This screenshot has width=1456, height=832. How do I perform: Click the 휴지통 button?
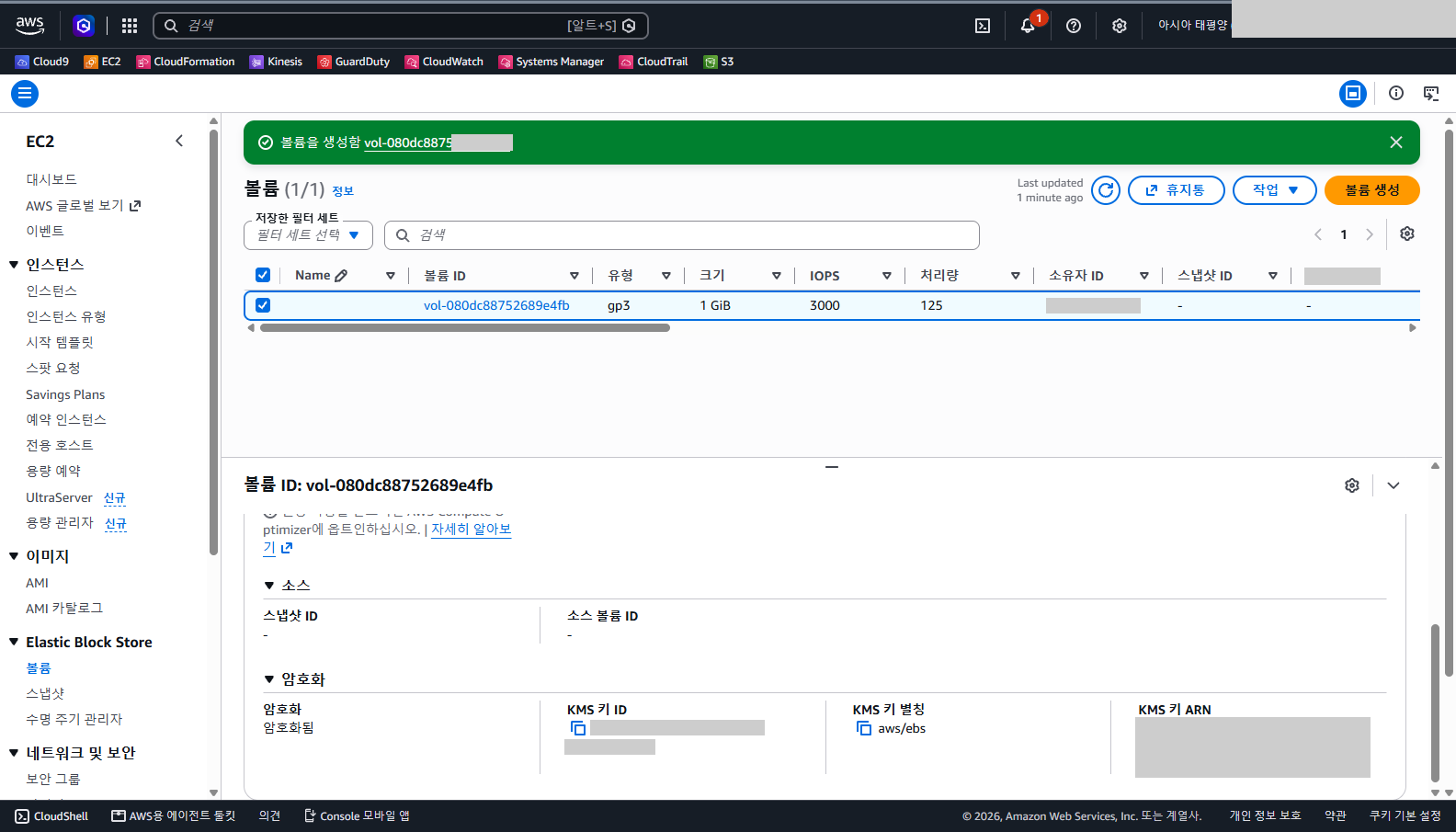pyautogui.click(x=1177, y=190)
